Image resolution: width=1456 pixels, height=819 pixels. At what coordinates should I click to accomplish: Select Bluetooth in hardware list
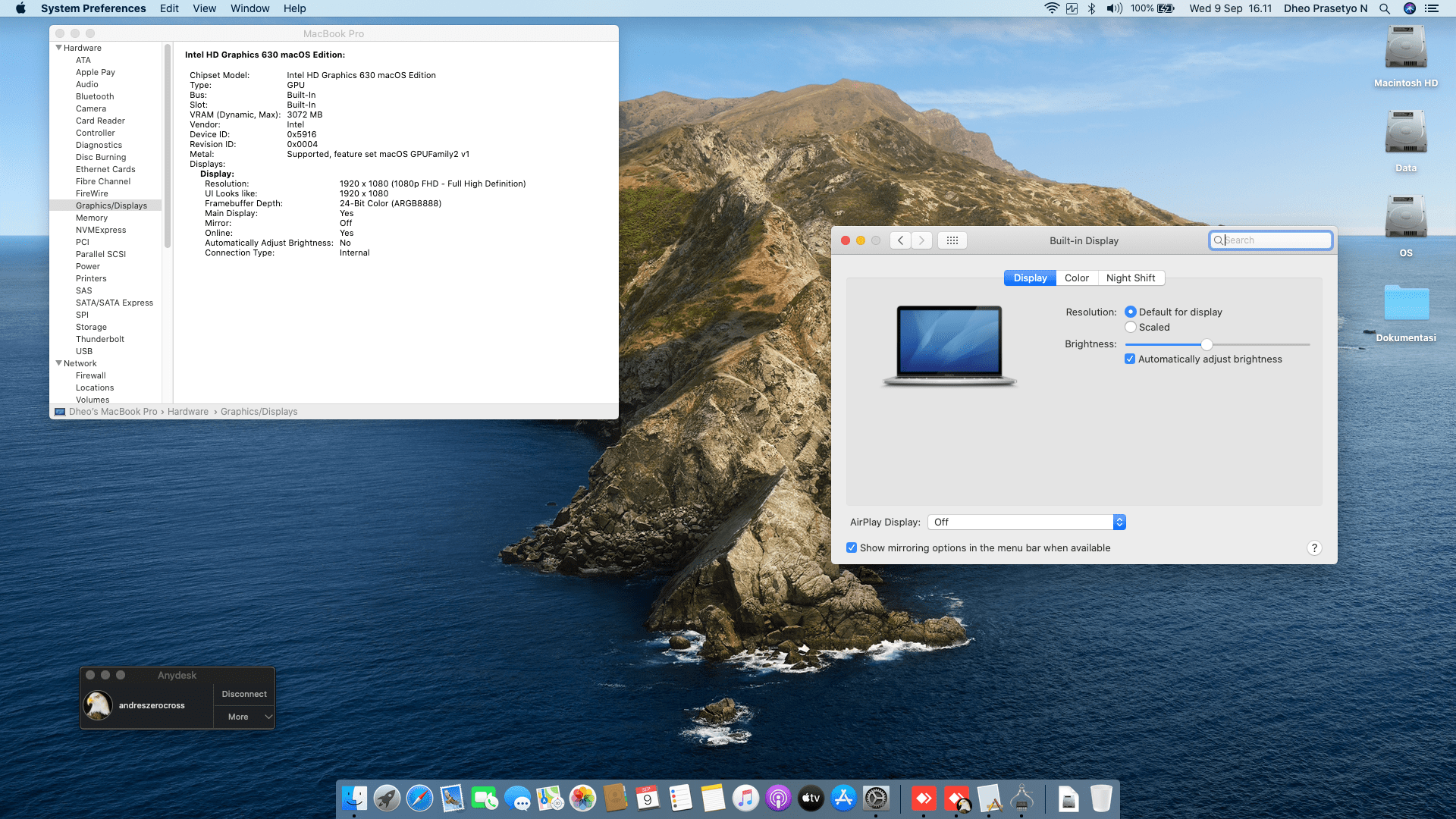point(95,96)
